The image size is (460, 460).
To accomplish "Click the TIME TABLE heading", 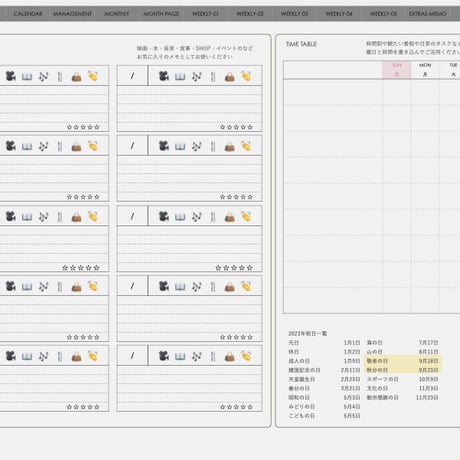I will 301,44.
